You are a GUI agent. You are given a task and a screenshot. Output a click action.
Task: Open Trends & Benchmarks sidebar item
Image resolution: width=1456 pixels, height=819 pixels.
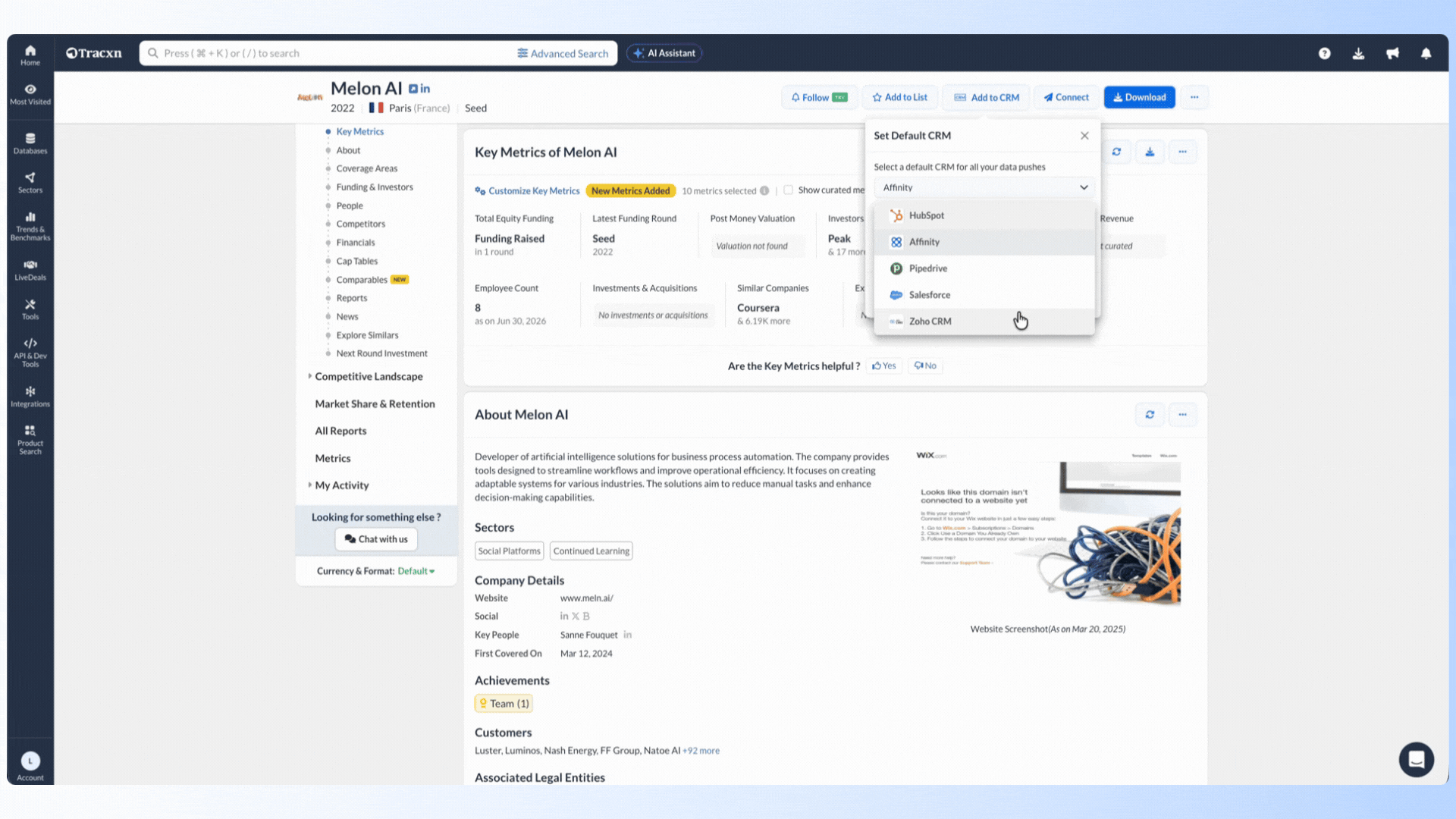(x=30, y=227)
